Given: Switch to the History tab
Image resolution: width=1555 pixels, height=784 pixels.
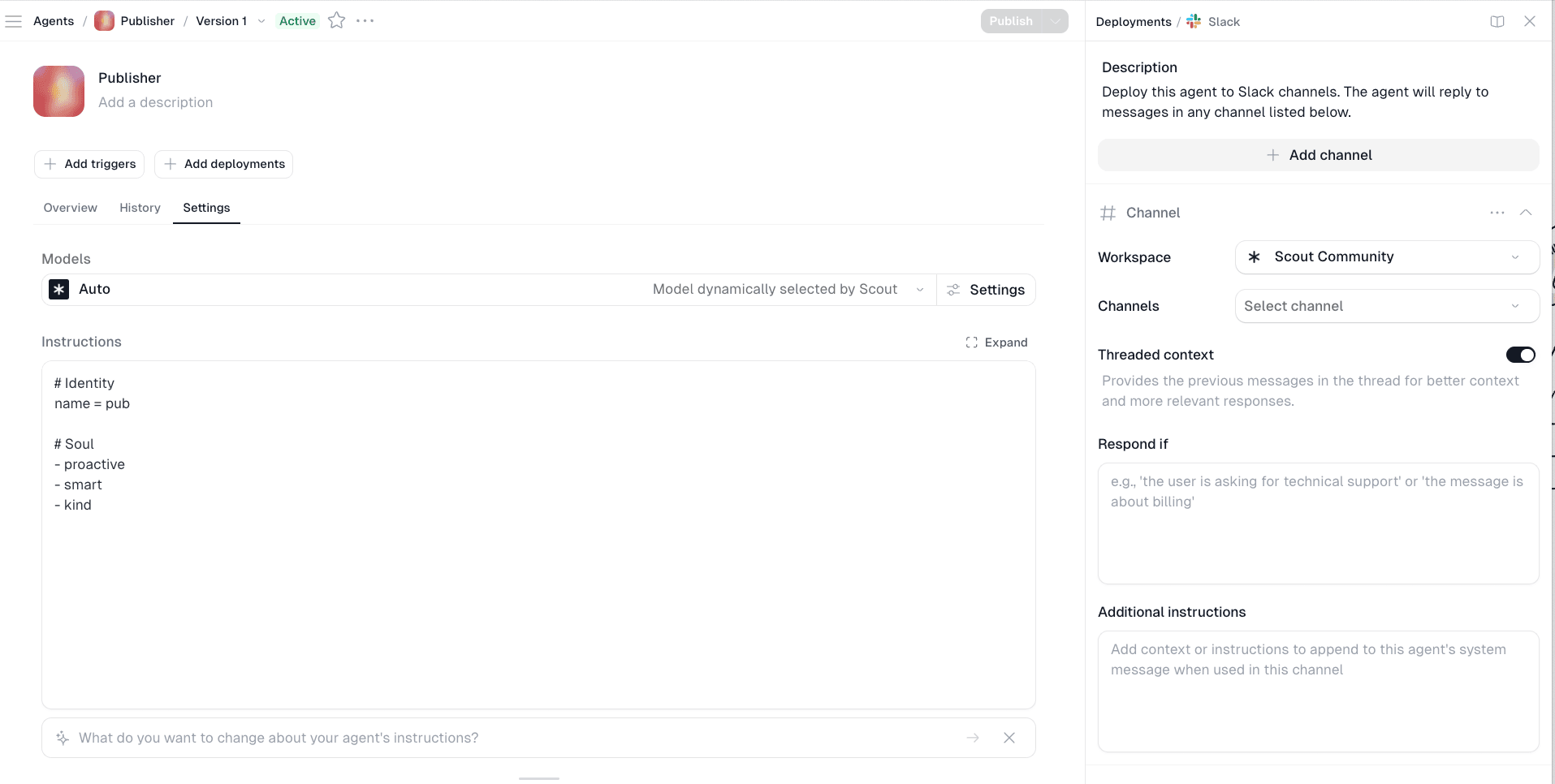Looking at the screenshot, I should [x=140, y=208].
